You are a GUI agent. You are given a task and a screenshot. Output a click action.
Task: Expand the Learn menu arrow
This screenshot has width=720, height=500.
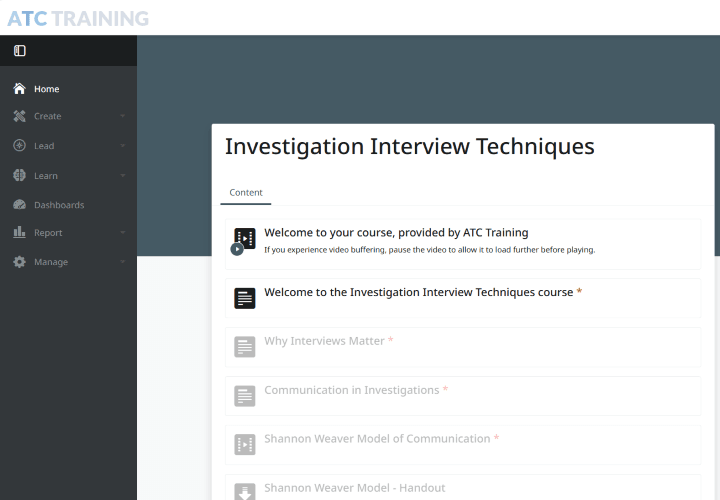[x=122, y=176]
